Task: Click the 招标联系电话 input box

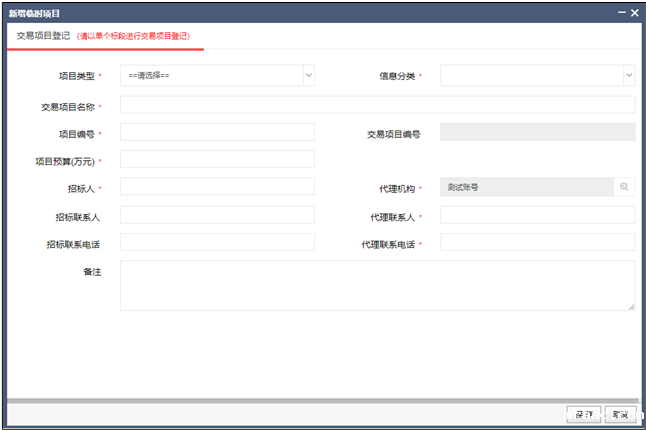Action: [217, 243]
